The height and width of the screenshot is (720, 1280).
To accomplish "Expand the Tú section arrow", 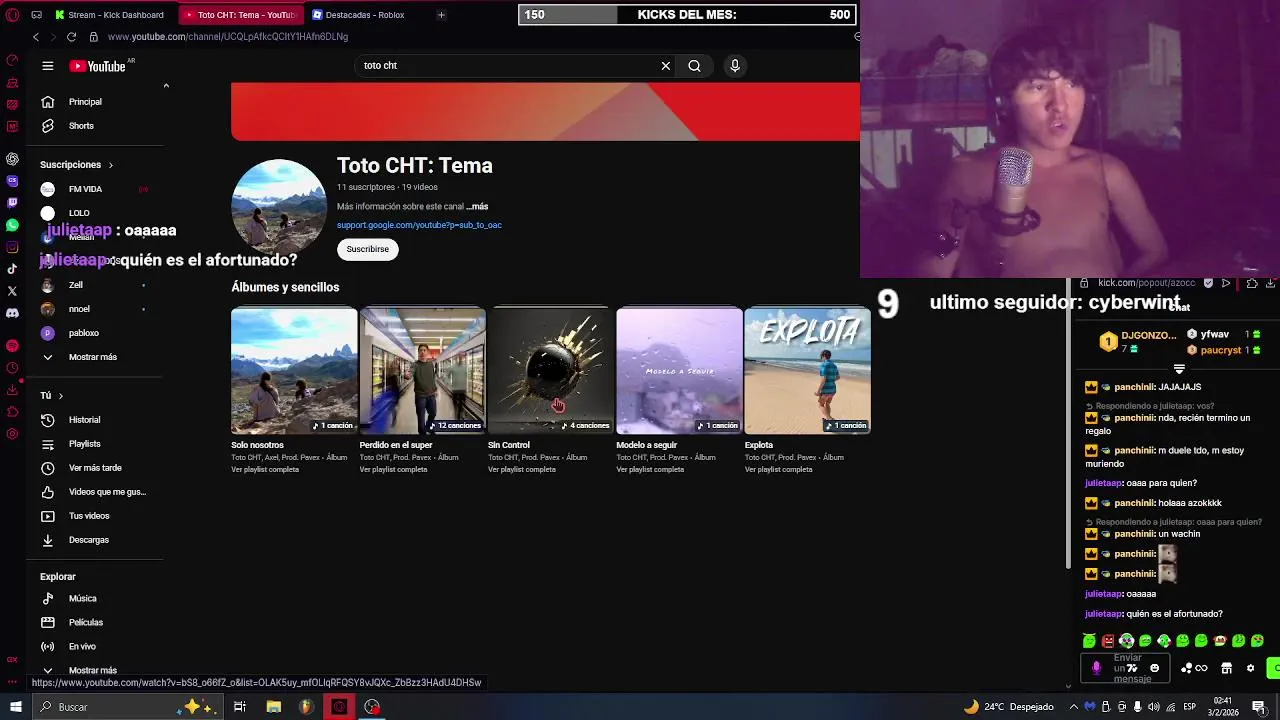I will tap(61, 396).
